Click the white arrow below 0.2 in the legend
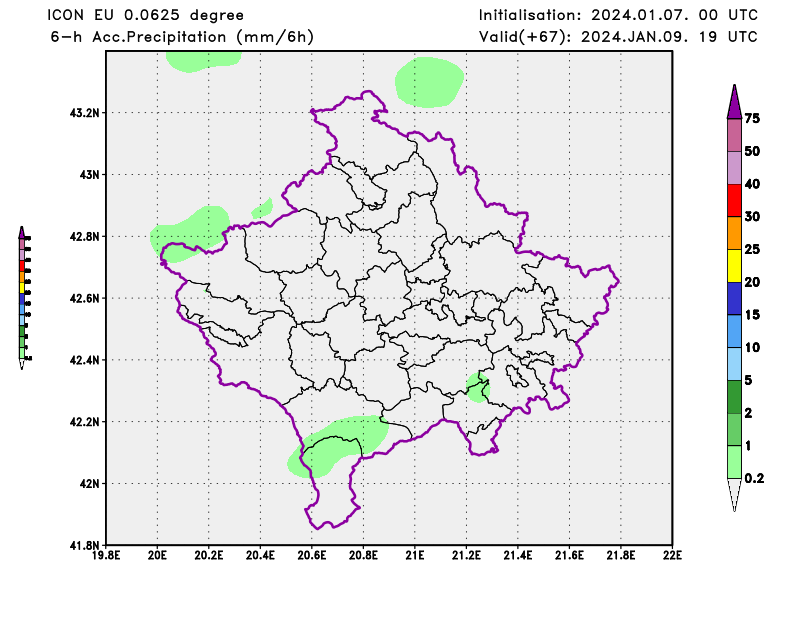800x618 pixels. pos(734,495)
